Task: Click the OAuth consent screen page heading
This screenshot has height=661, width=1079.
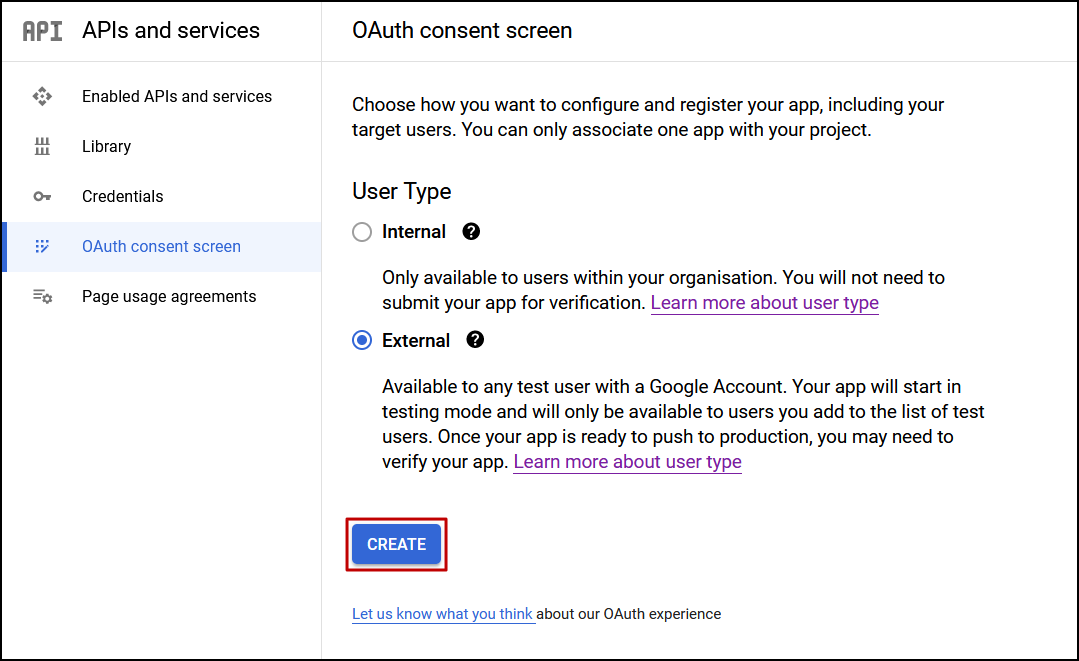Action: pyautogui.click(x=461, y=30)
